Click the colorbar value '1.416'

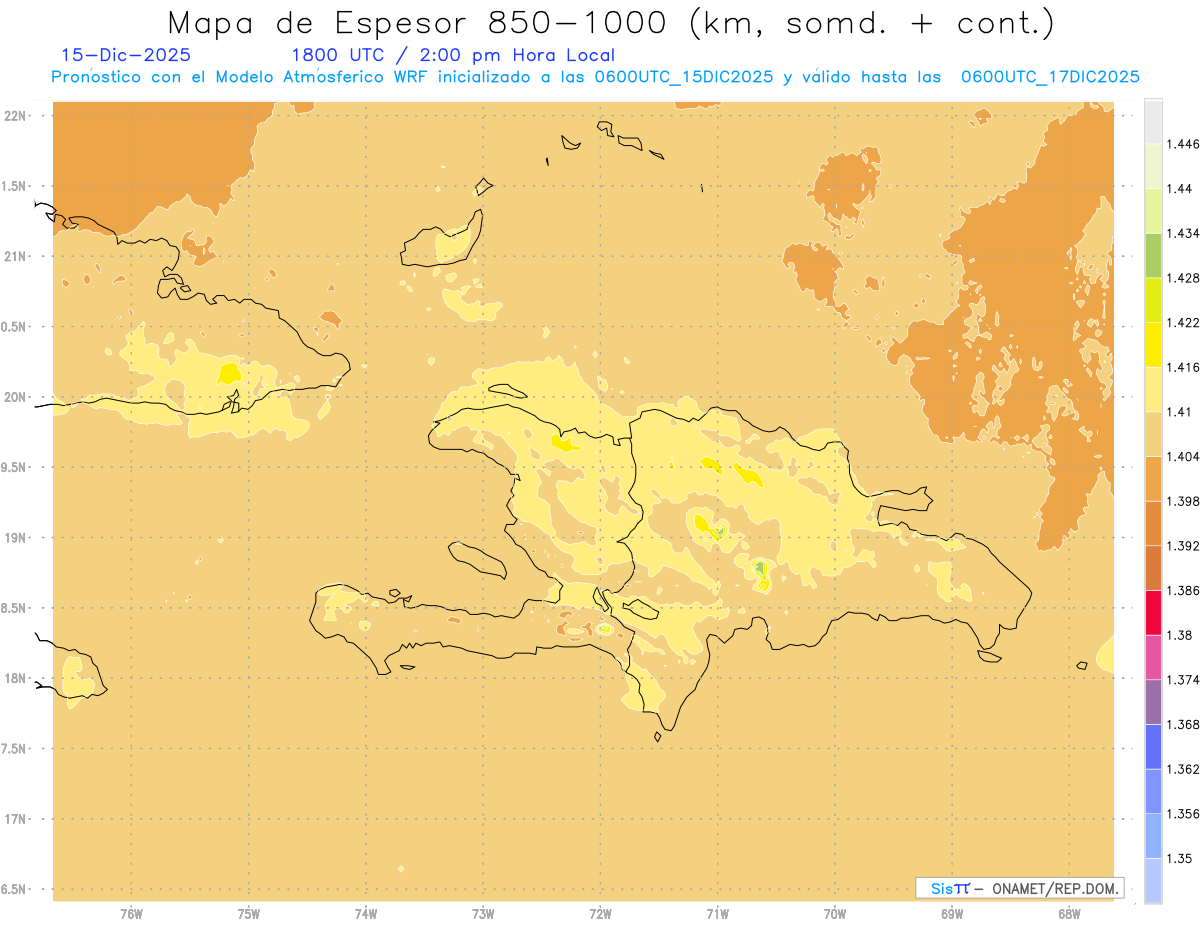point(1183,367)
